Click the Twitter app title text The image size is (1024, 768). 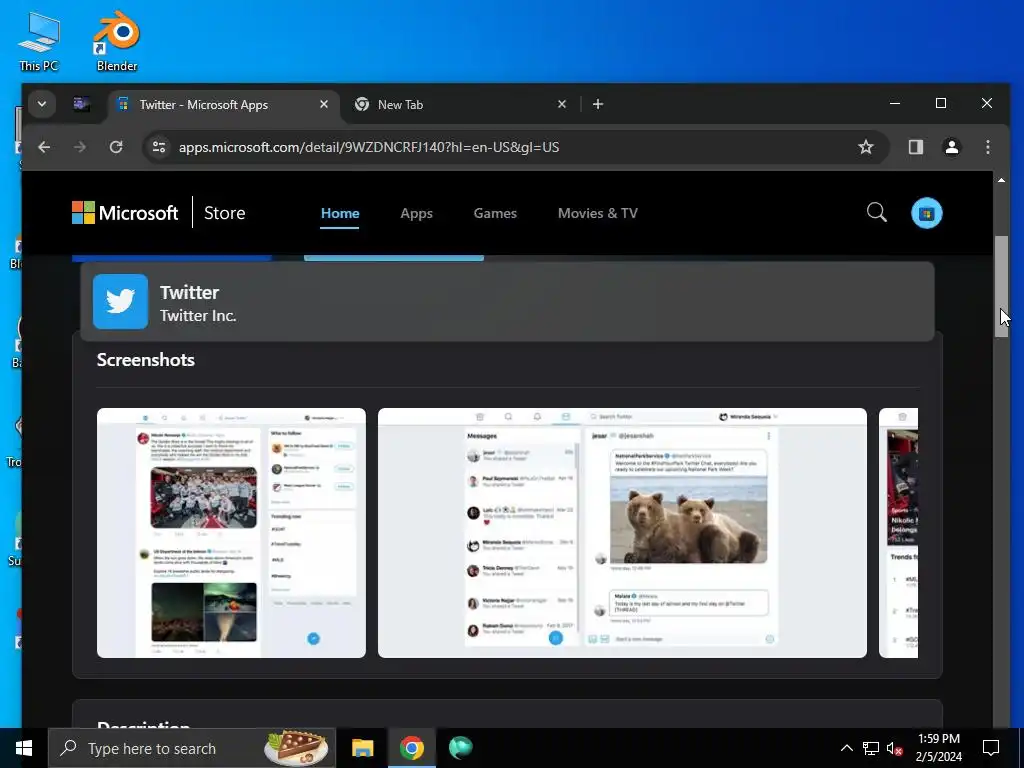pos(189,293)
